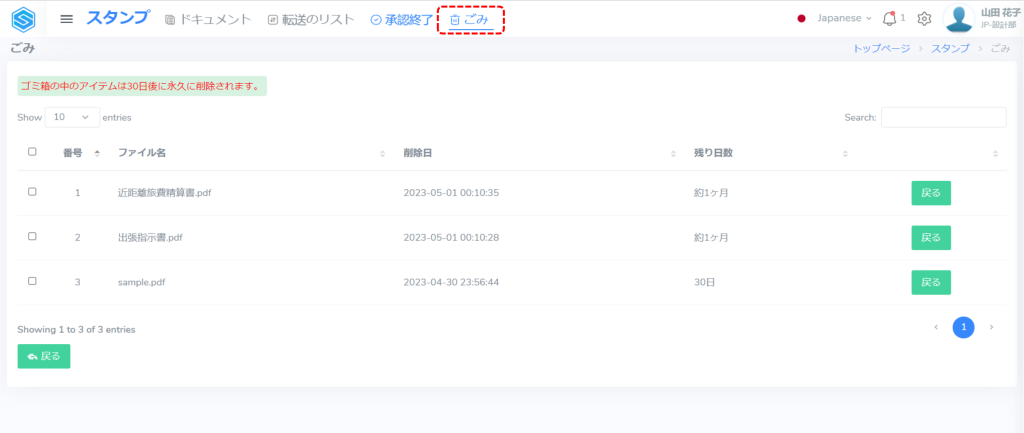Click the user profile avatar

[959, 19]
